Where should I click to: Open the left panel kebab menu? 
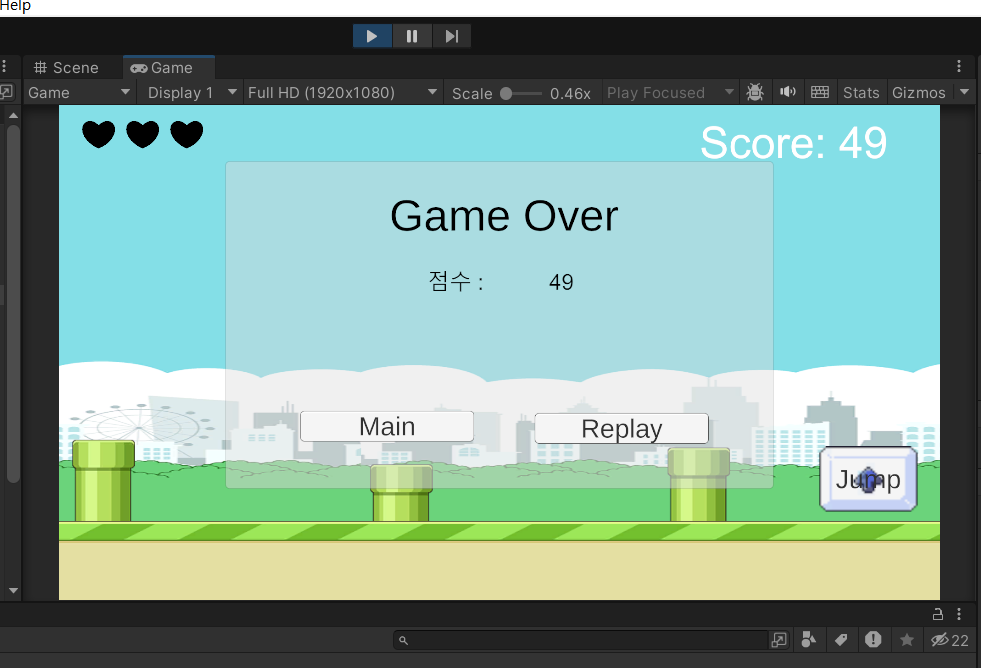click(x=4, y=66)
